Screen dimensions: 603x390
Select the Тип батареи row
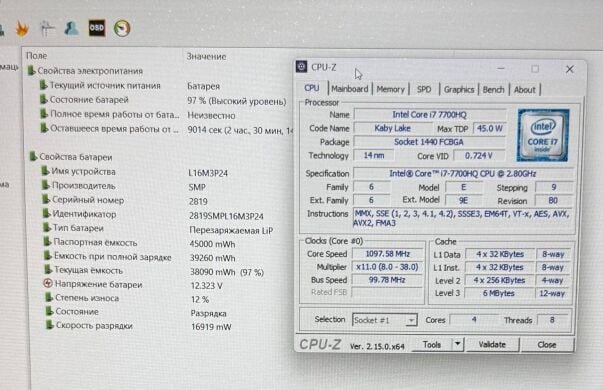point(73,228)
